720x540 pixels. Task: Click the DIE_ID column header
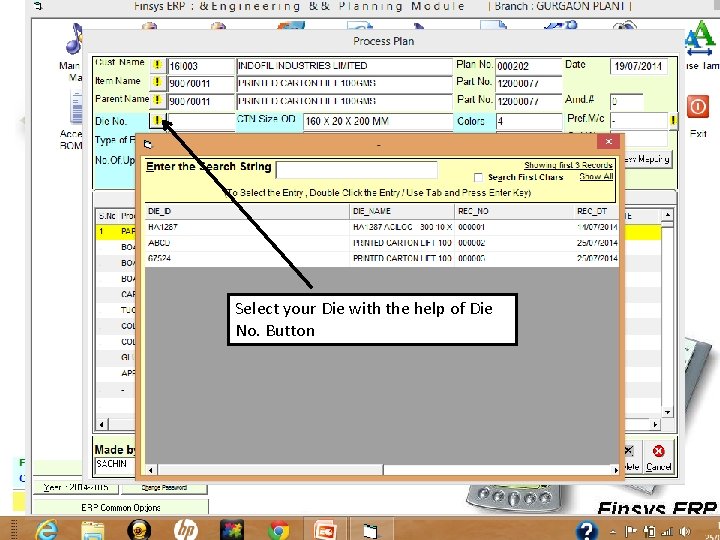coord(248,211)
